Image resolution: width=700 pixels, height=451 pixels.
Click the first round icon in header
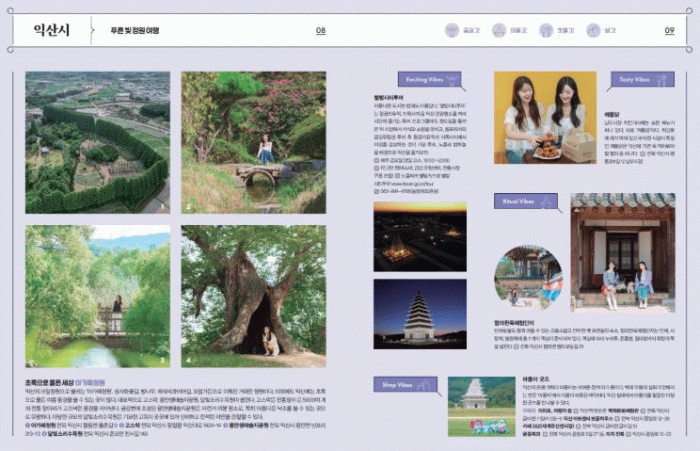[452, 31]
